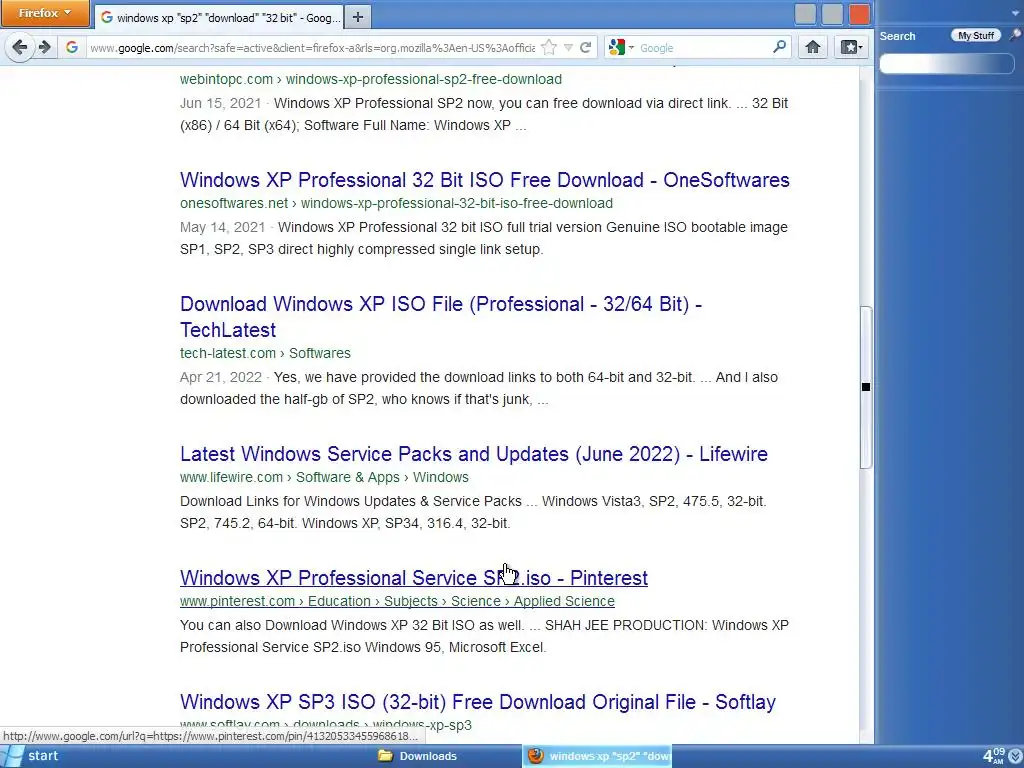Click the www.pinterest.com breadcrumb URL line
The width and height of the screenshot is (1024, 768).
397,601
